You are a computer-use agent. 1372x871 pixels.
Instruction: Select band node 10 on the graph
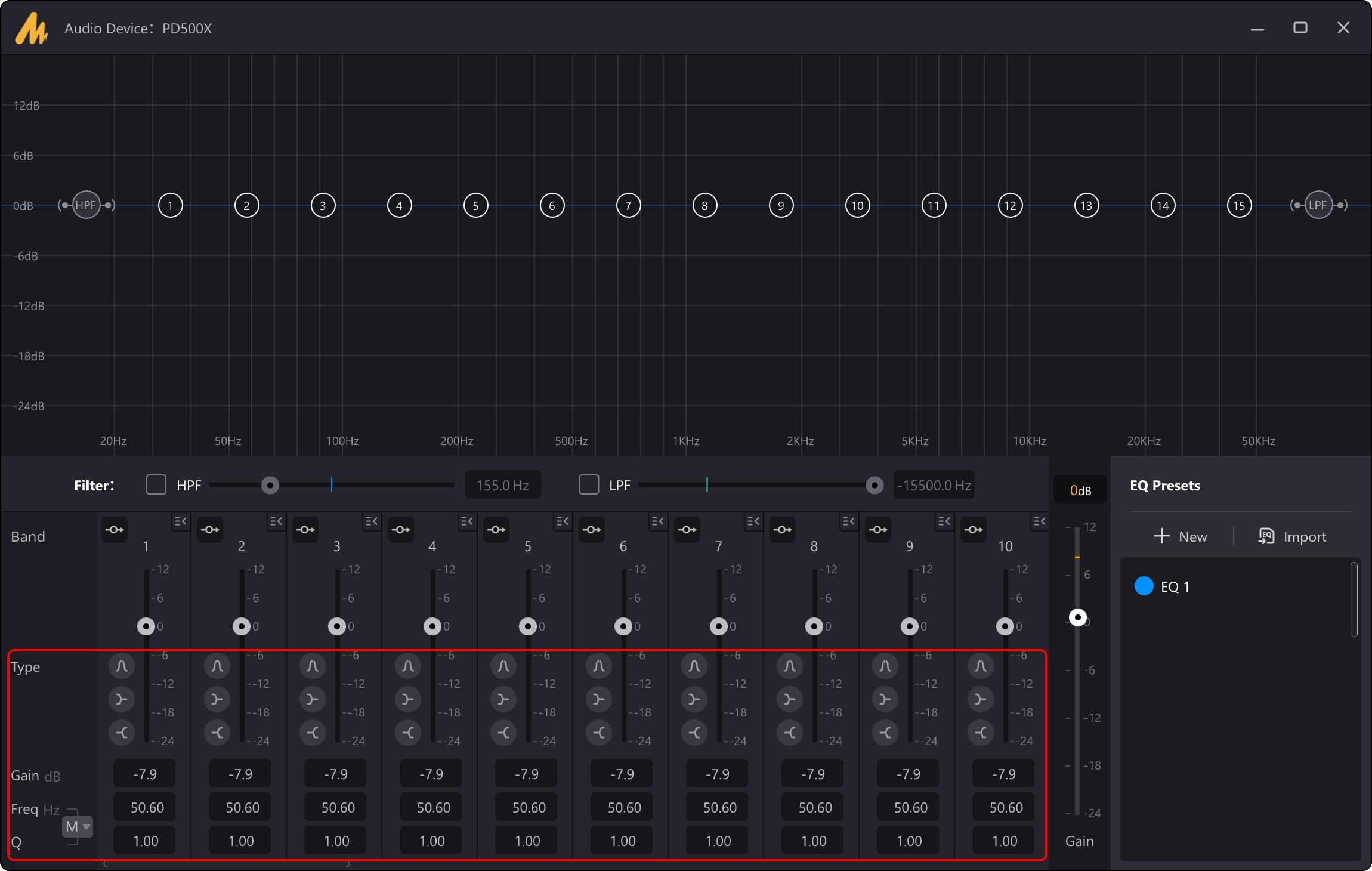(x=858, y=206)
